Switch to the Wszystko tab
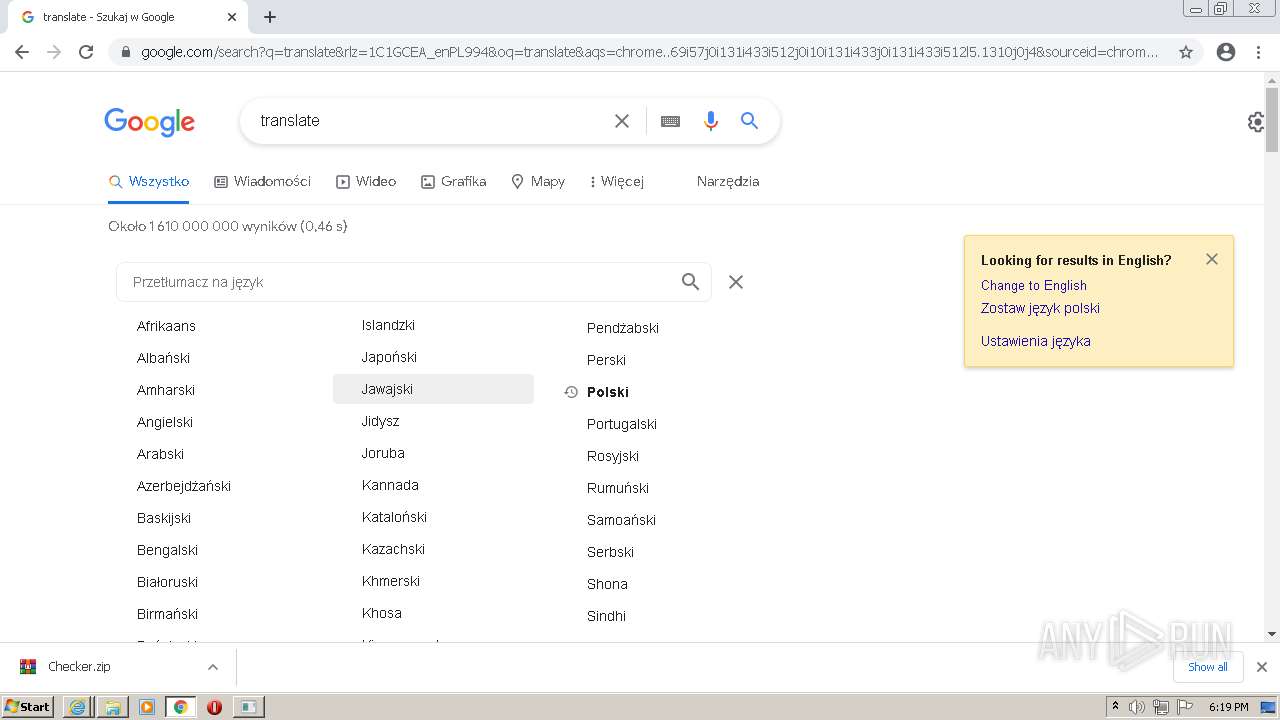 click(149, 182)
